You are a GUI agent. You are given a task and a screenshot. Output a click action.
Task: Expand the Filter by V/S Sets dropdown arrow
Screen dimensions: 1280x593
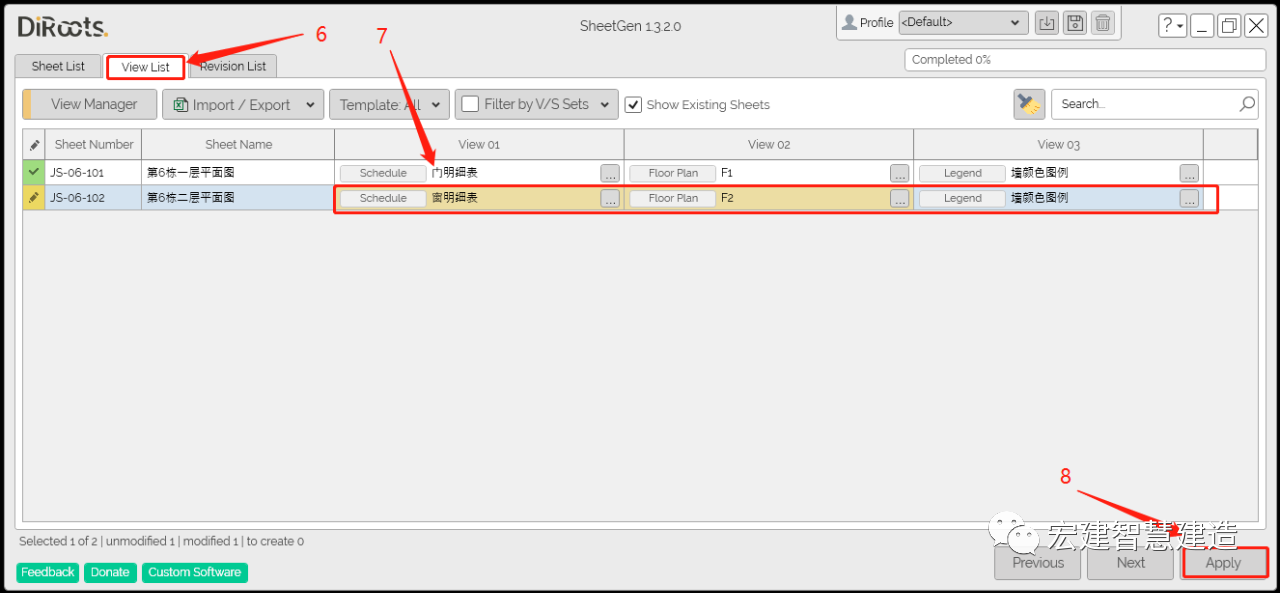[x=605, y=104]
